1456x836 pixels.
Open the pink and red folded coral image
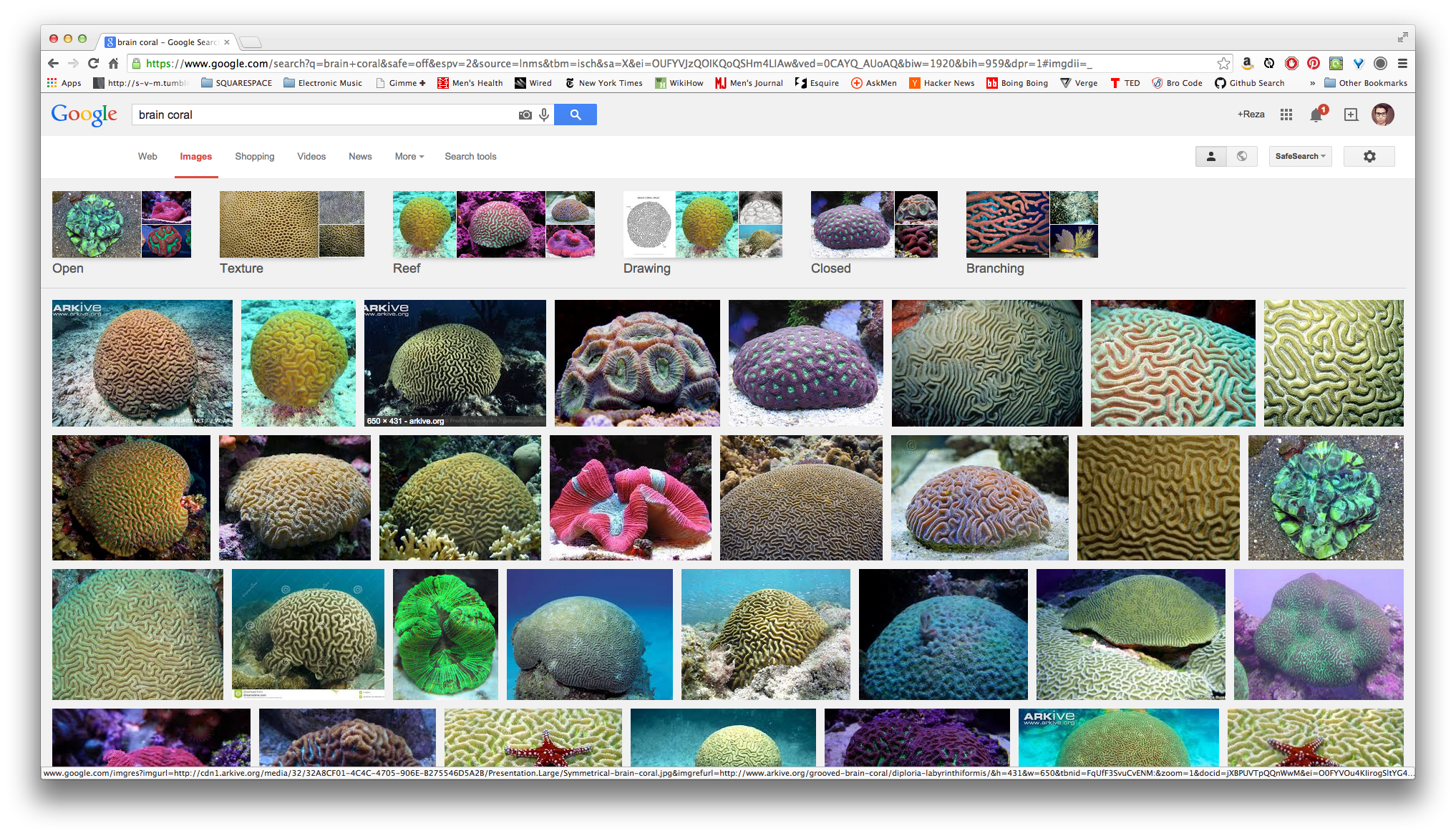click(x=631, y=497)
